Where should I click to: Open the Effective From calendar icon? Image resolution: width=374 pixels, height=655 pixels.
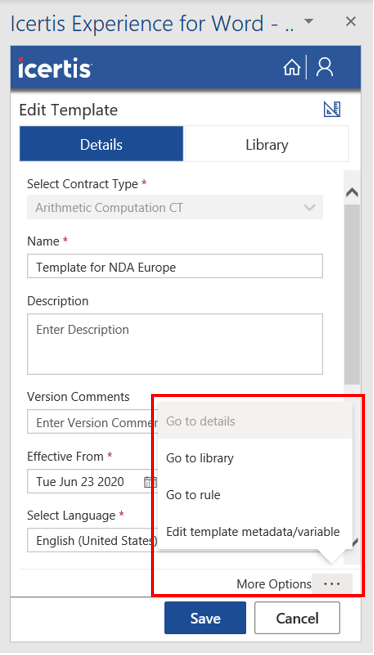[x=150, y=482]
